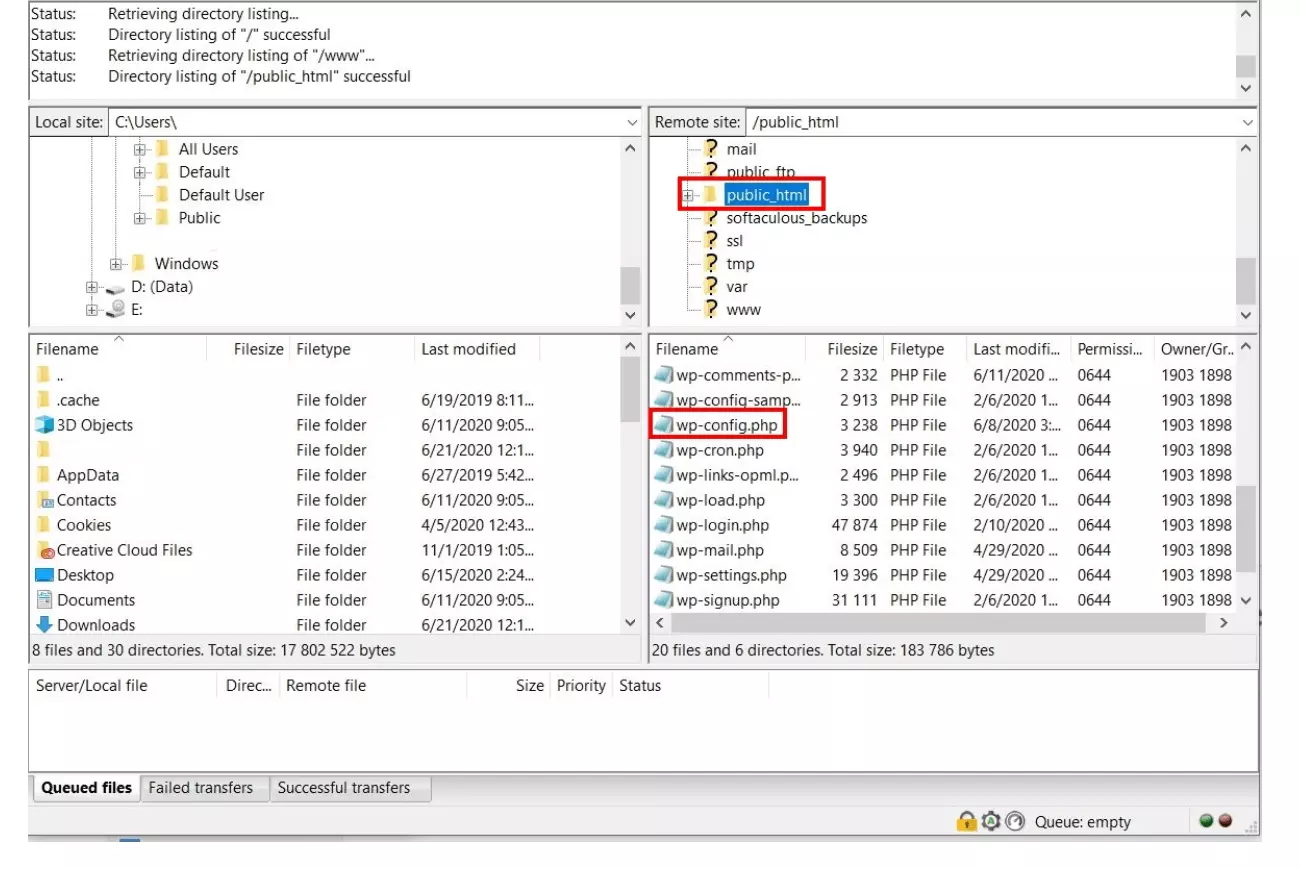Image resolution: width=1301 pixels, height=869 pixels.
Task: Click the Downloads folder arrow icon
Action: coord(44,625)
